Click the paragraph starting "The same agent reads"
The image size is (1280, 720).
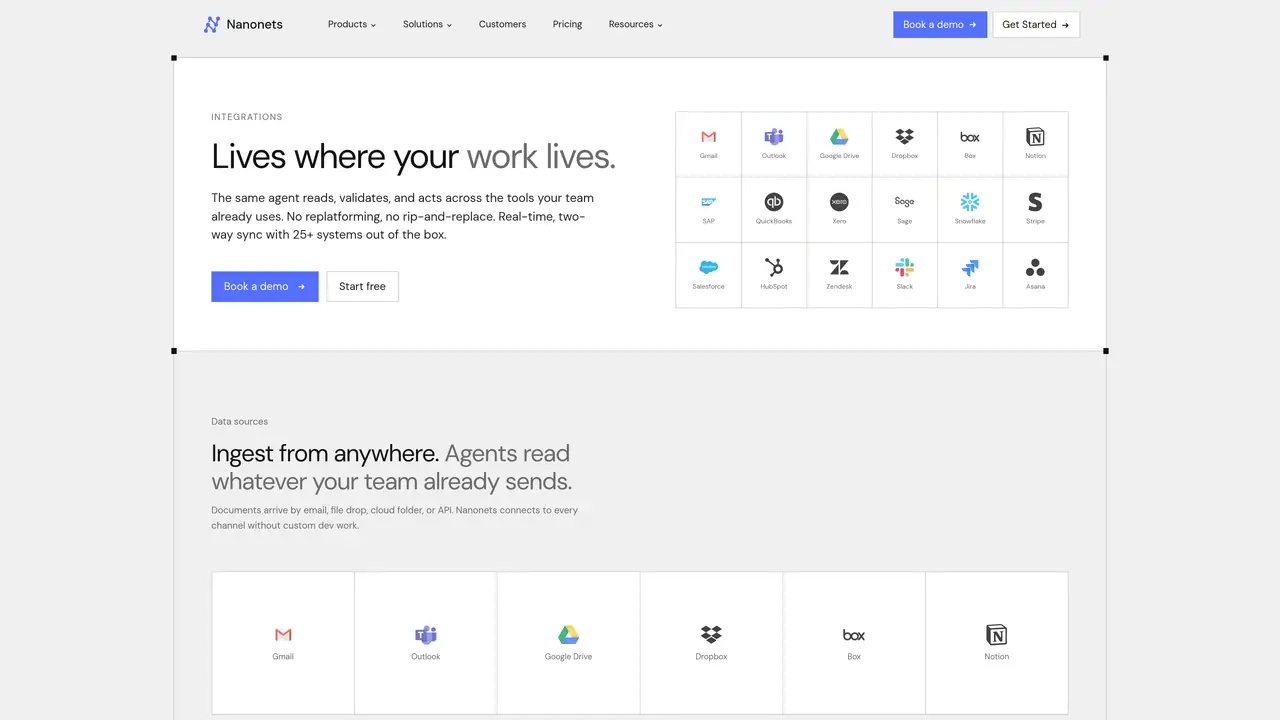pyautogui.click(x=403, y=216)
